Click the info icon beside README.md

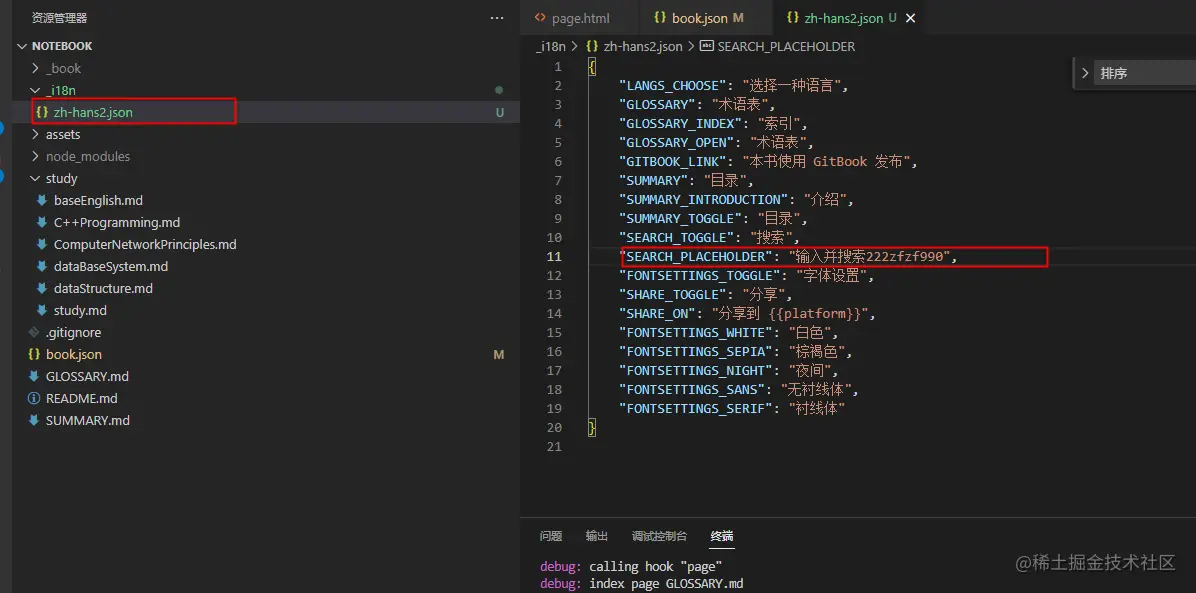point(34,399)
